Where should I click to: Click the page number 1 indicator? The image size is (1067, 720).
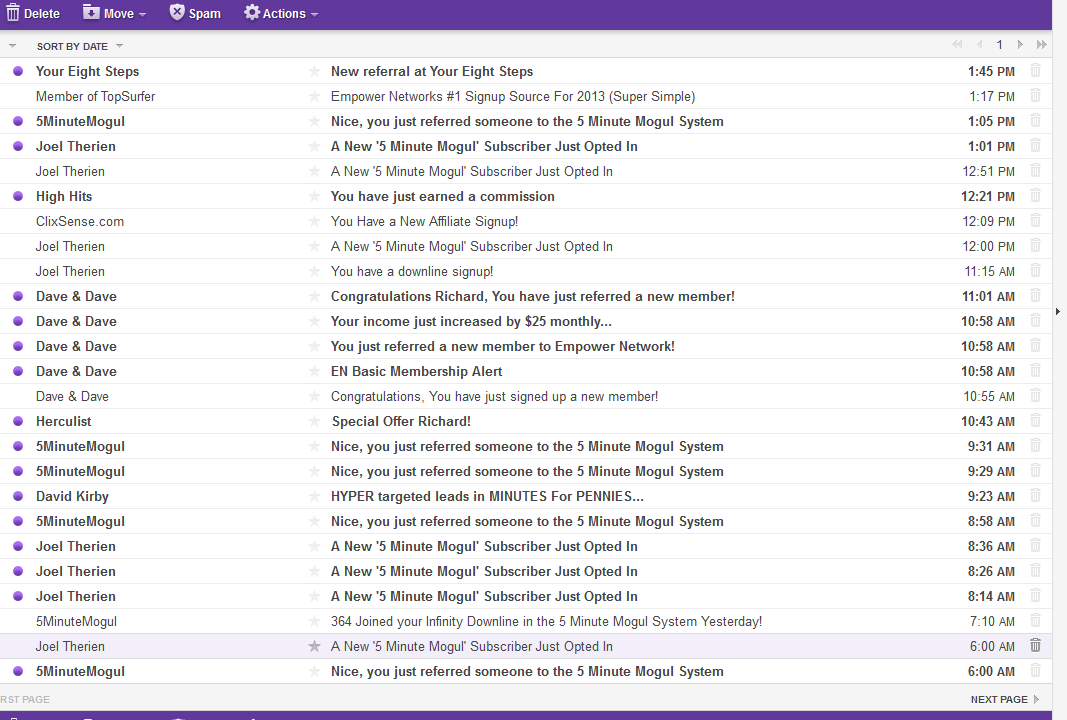click(x=999, y=45)
